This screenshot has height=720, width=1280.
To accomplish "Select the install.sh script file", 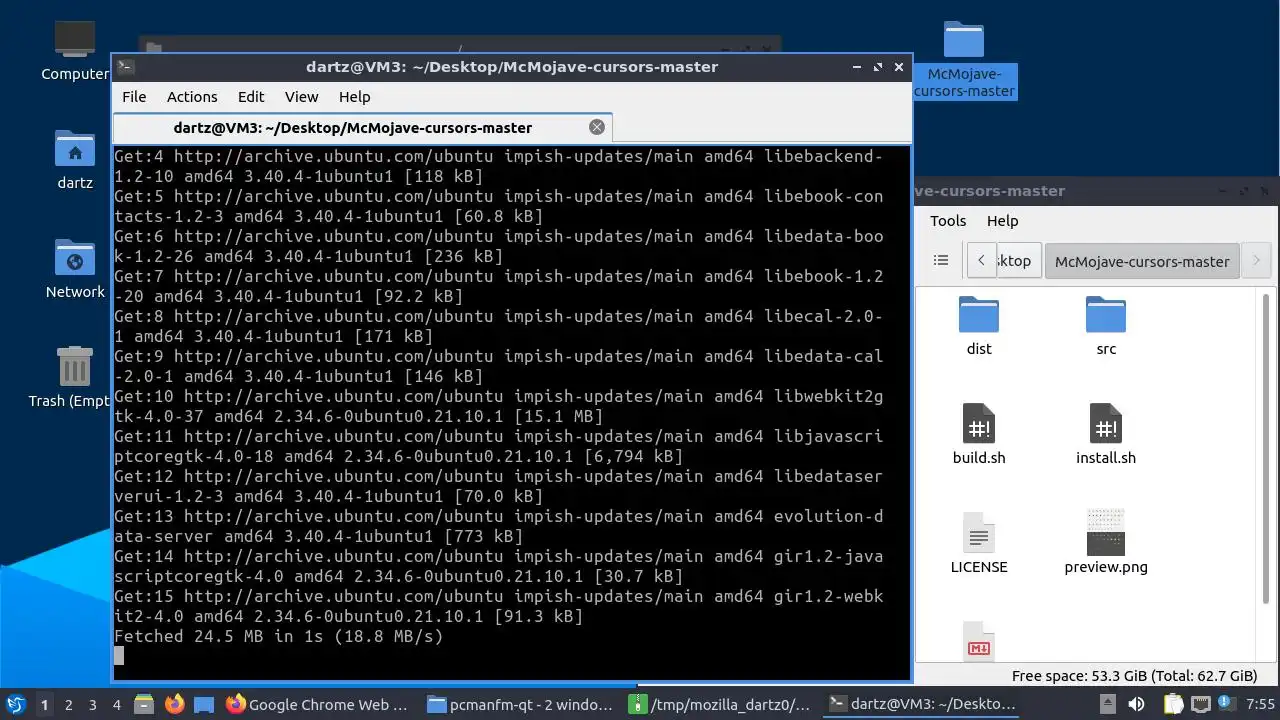I will point(1106,435).
